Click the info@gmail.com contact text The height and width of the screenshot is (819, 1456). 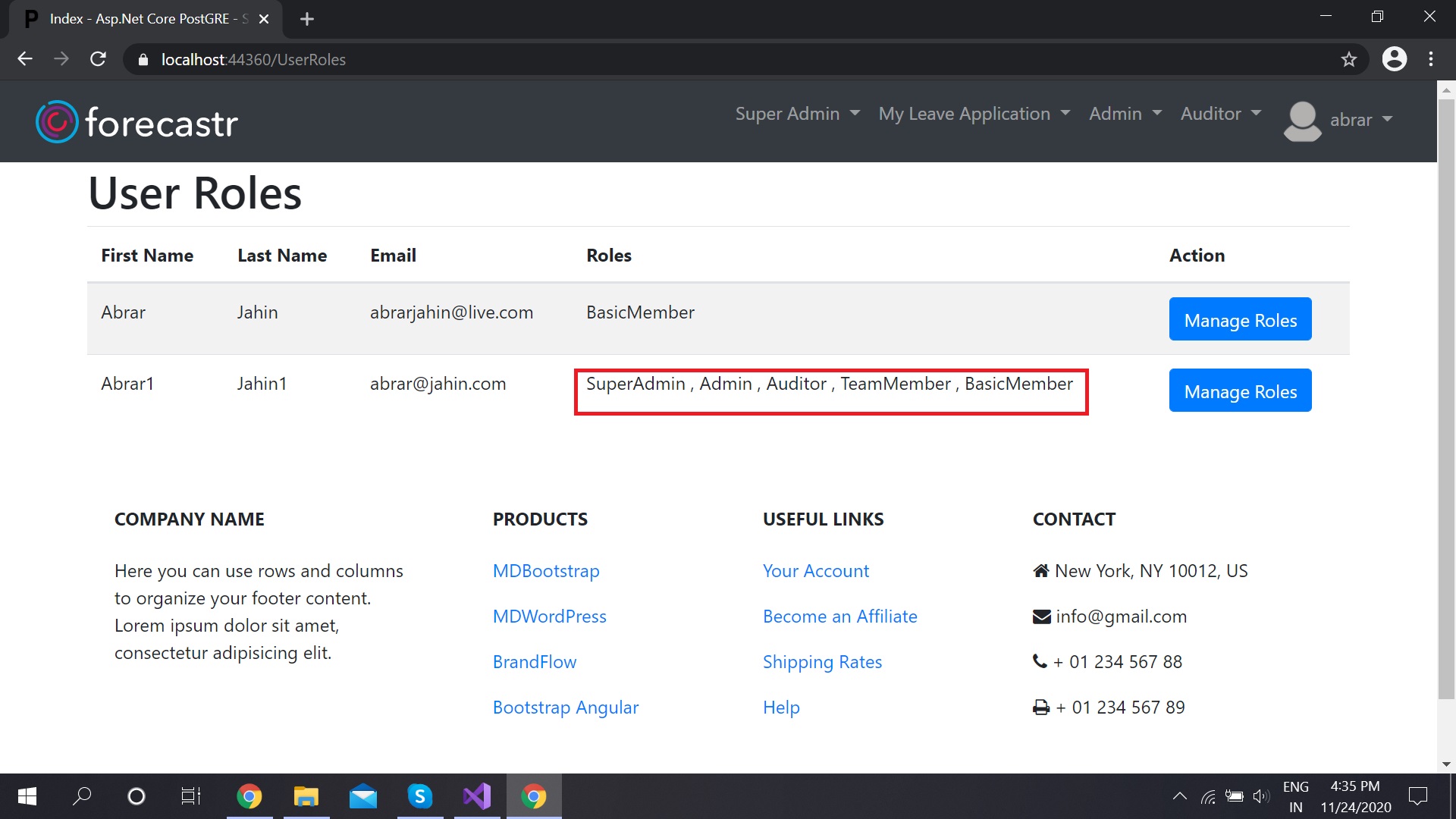coord(1121,617)
